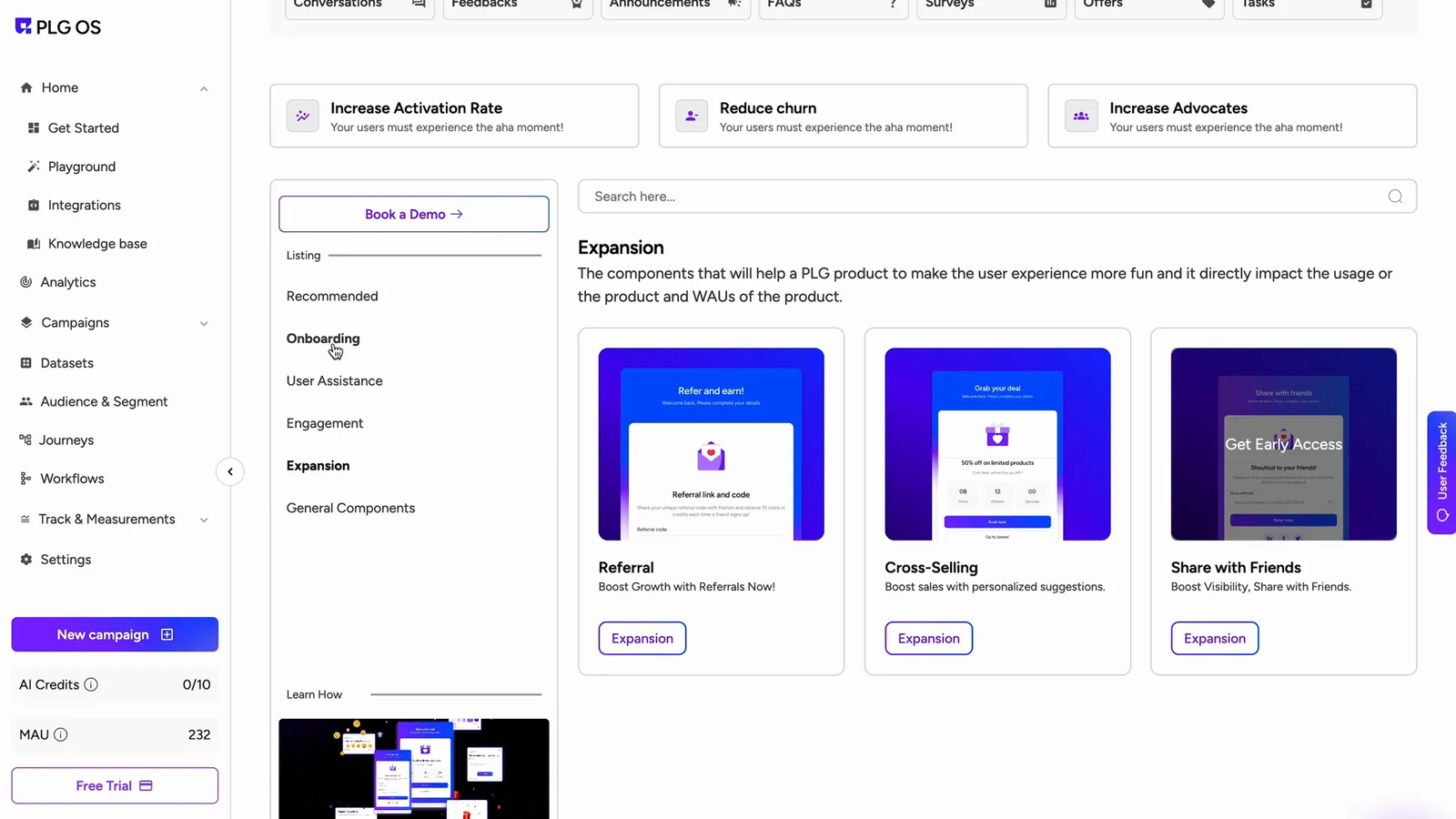Open the Learn How video thumbnail

414,769
